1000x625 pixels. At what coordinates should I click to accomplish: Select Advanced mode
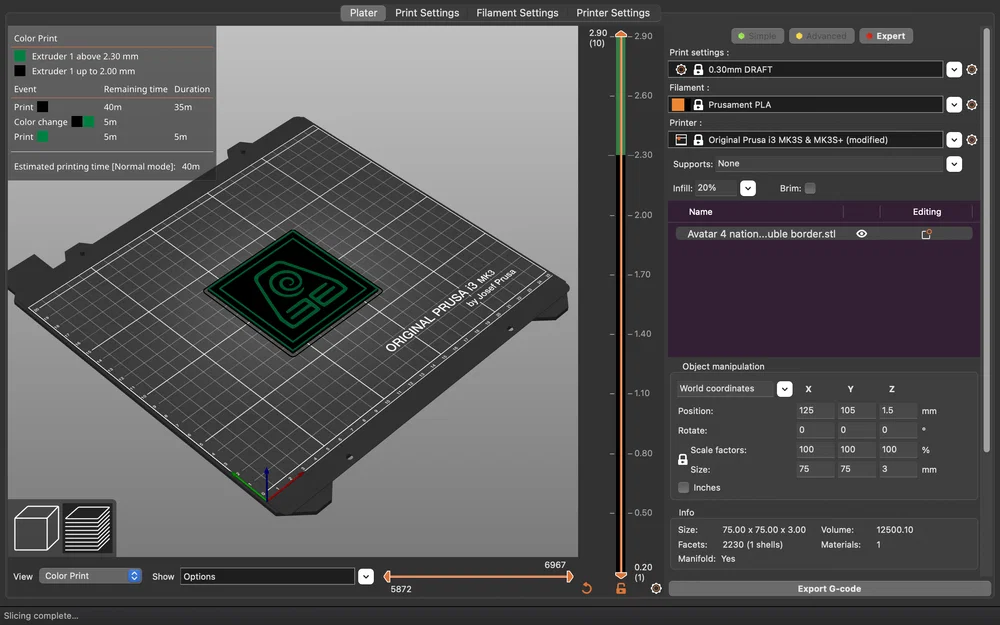(x=821, y=36)
